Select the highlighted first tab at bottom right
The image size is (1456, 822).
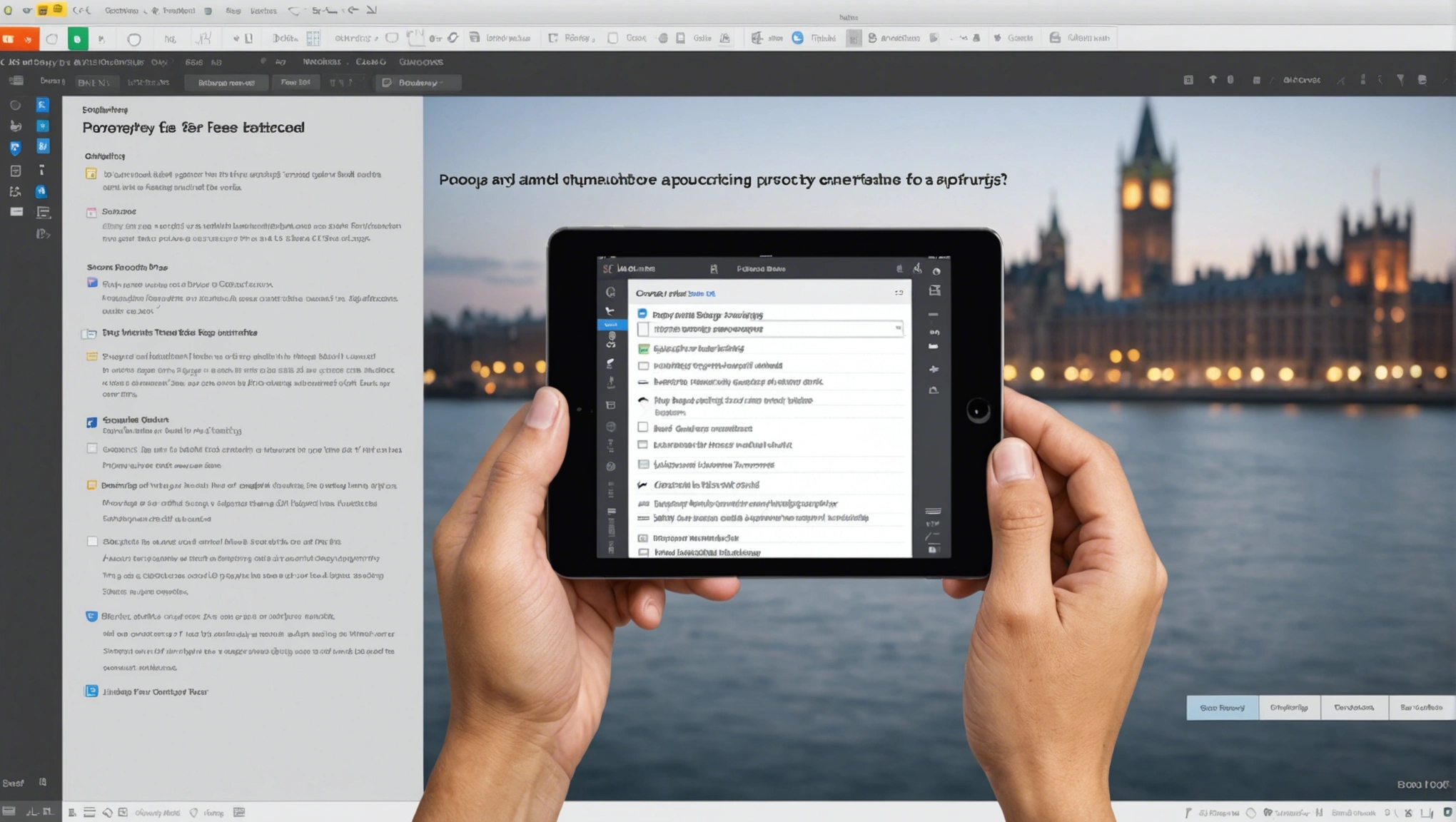[1222, 708]
